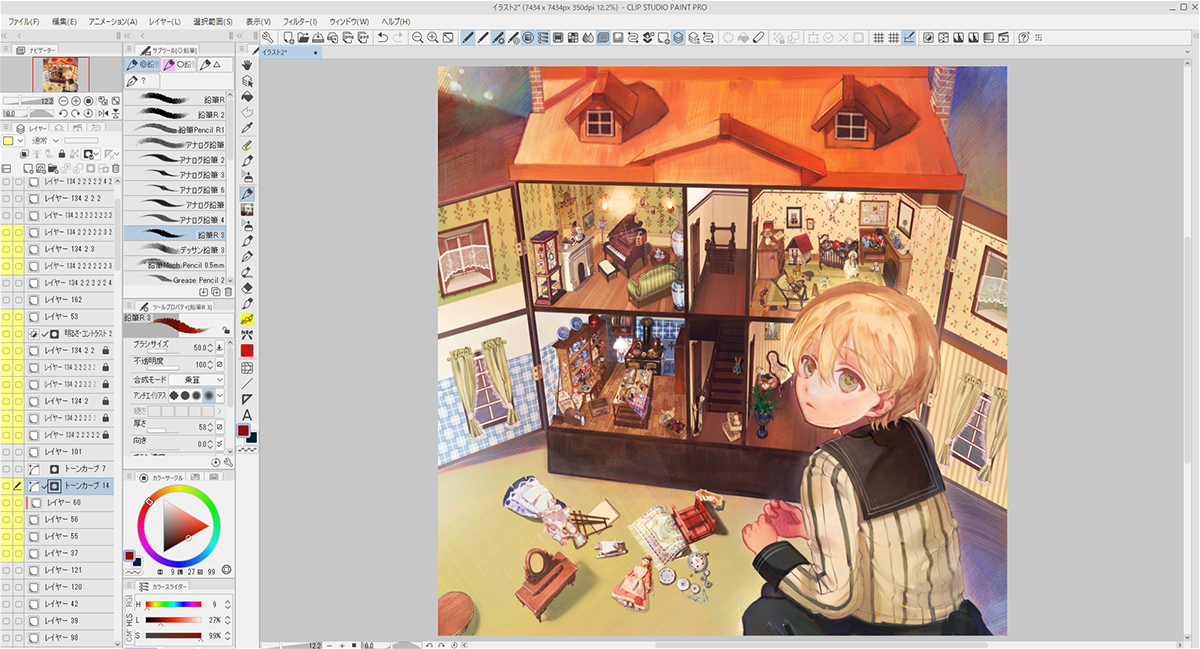Select the Eraser tool
The image size is (1200, 649).
tap(247, 287)
